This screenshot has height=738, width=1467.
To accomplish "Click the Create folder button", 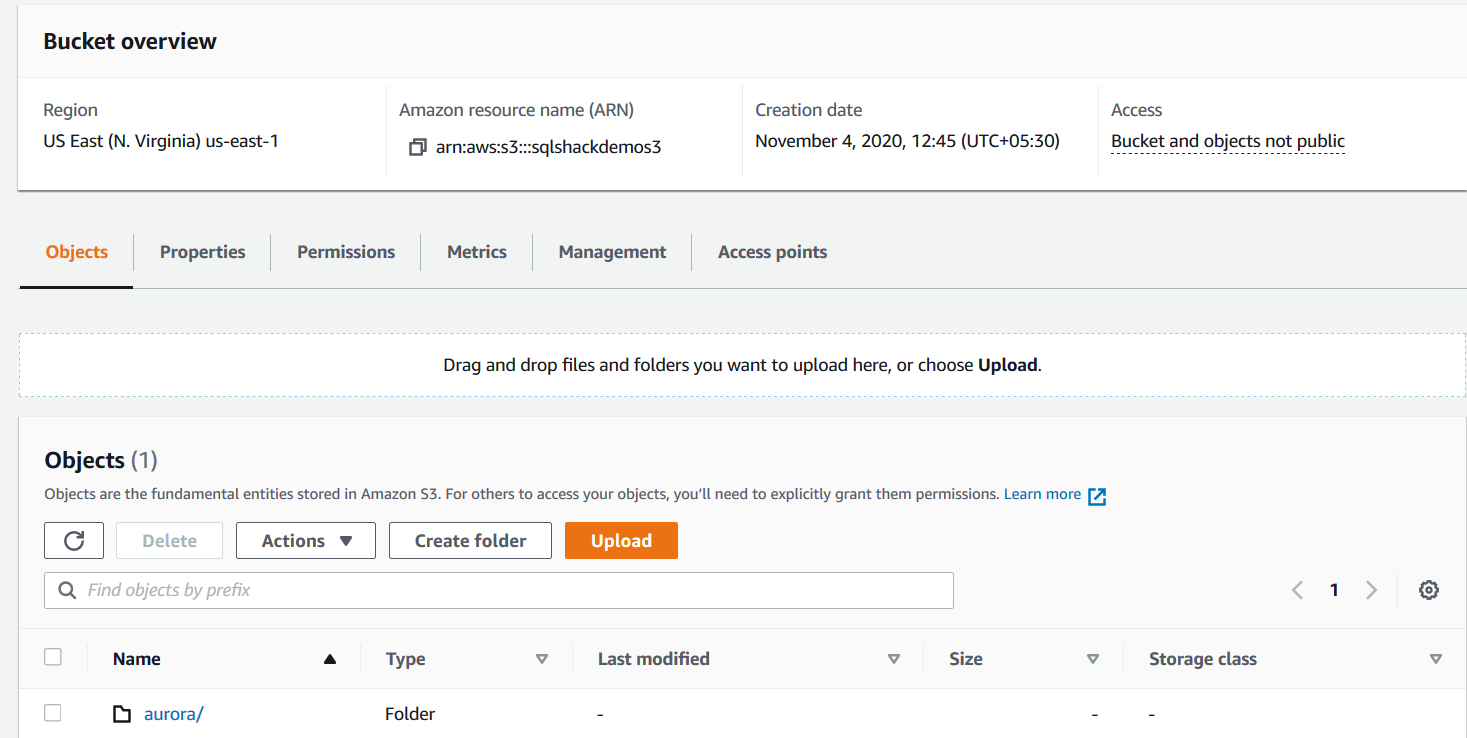I will click(x=470, y=541).
